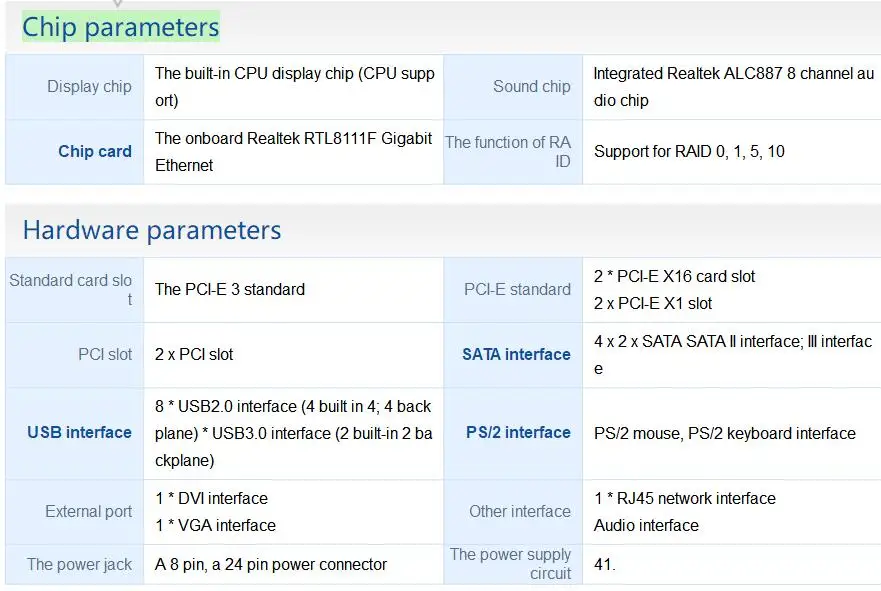Click the External port label
The width and height of the screenshot is (881, 591).
coord(88,512)
